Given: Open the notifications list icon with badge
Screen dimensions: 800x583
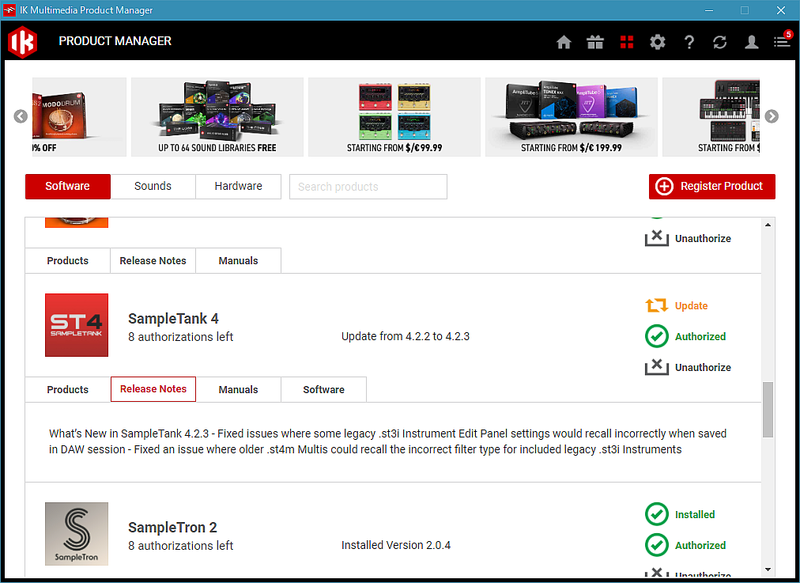Looking at the screenshot, I should (x=783, y=41).
